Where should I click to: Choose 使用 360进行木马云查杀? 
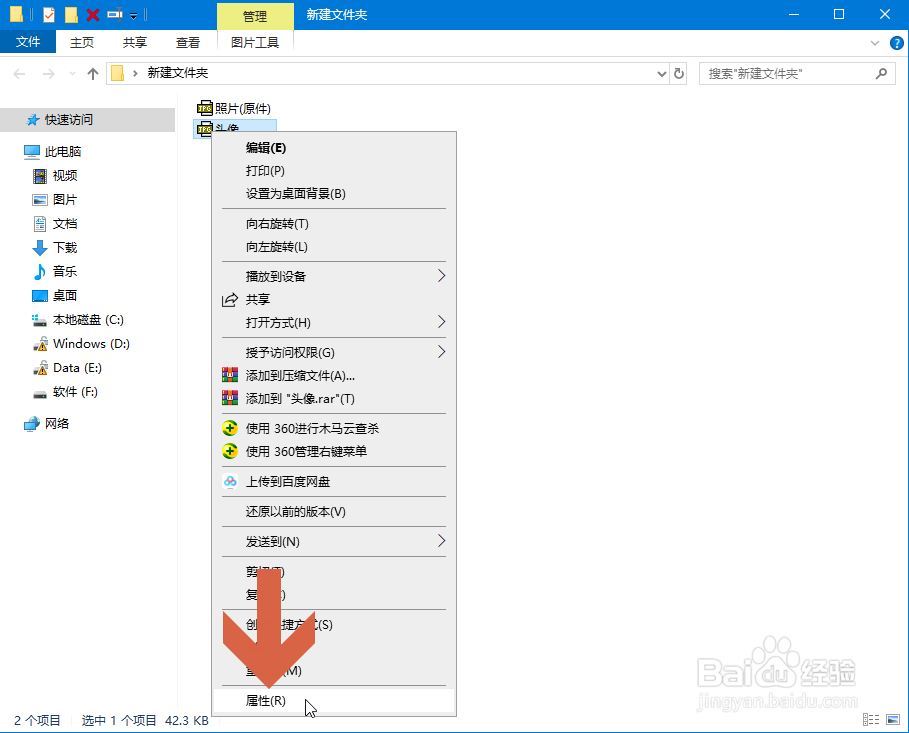(x=334, y=429)
